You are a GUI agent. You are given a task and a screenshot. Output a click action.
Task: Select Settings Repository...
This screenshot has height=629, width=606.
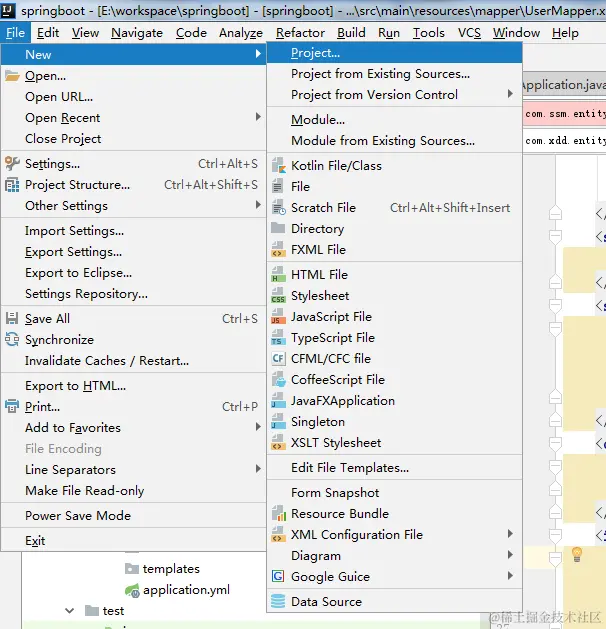[133, 294]
